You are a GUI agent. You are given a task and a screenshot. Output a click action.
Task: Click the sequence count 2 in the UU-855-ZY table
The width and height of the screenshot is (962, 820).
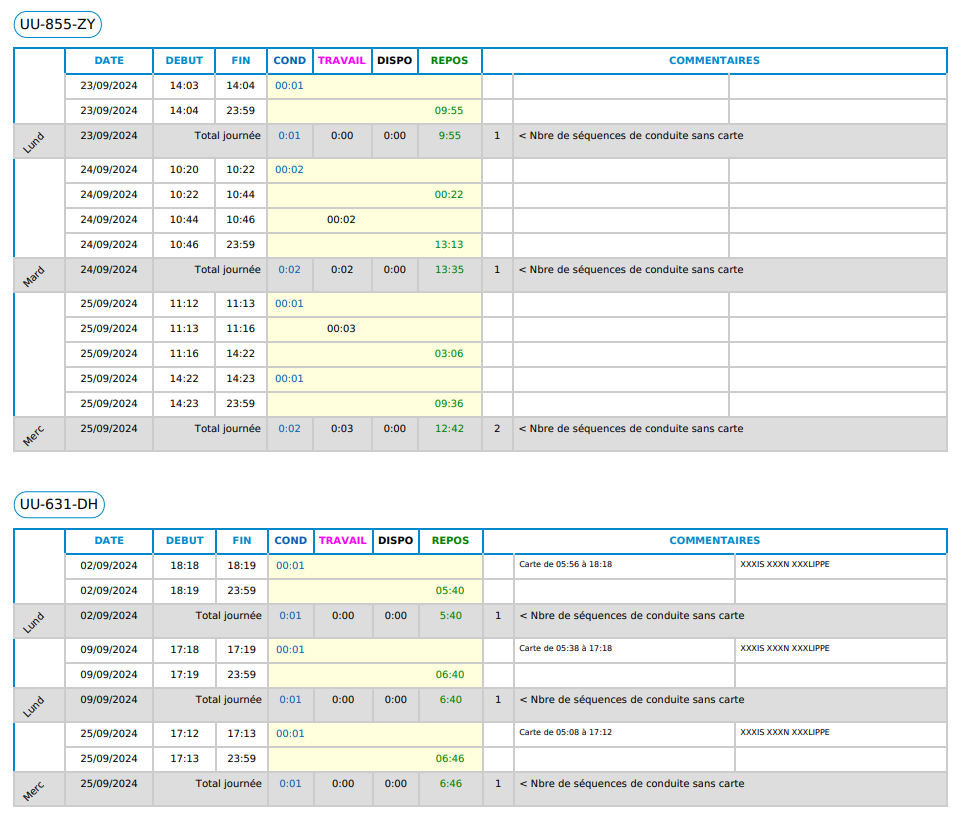(497, 429)
